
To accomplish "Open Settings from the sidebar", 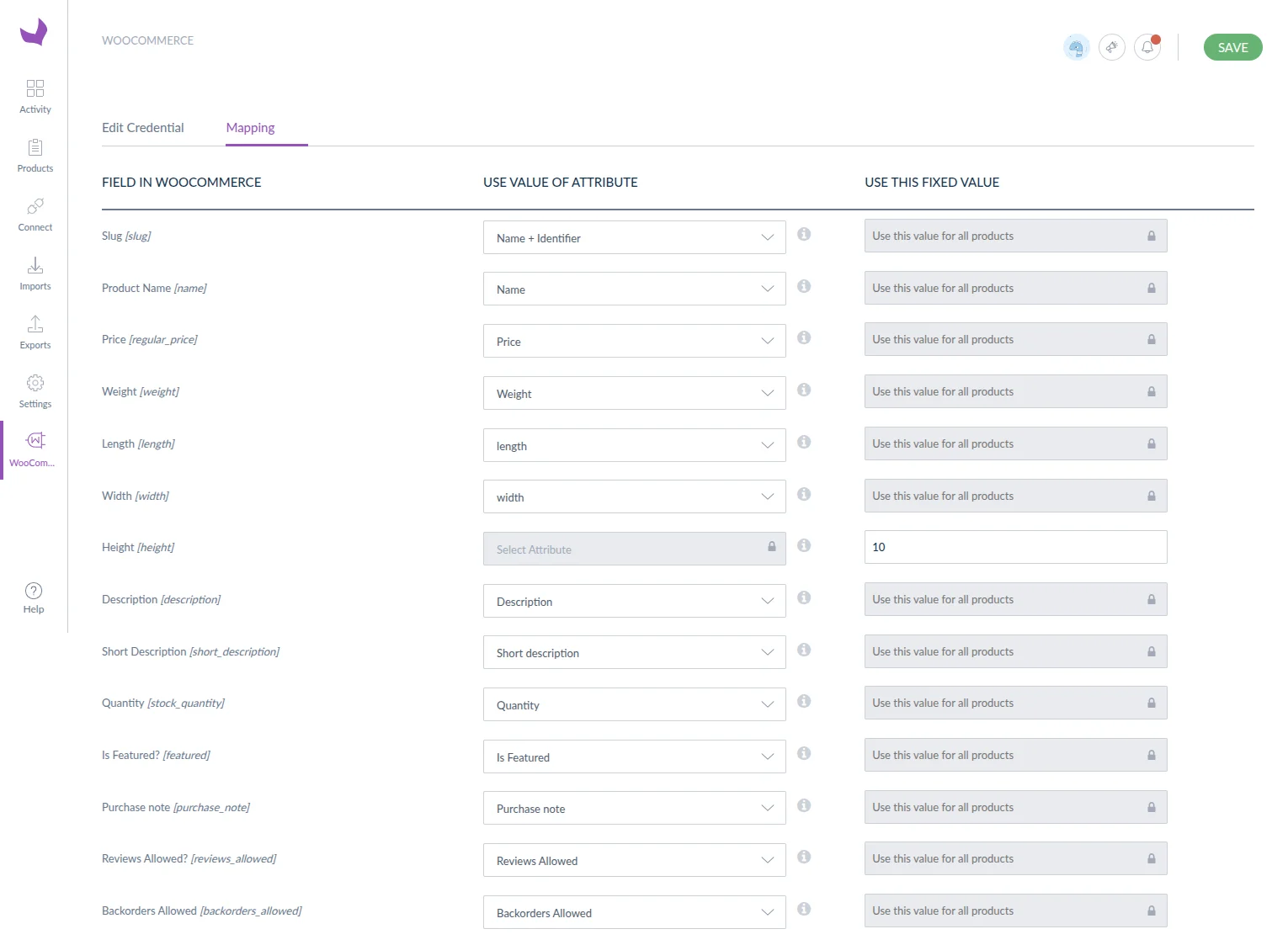I will point(35,390).
